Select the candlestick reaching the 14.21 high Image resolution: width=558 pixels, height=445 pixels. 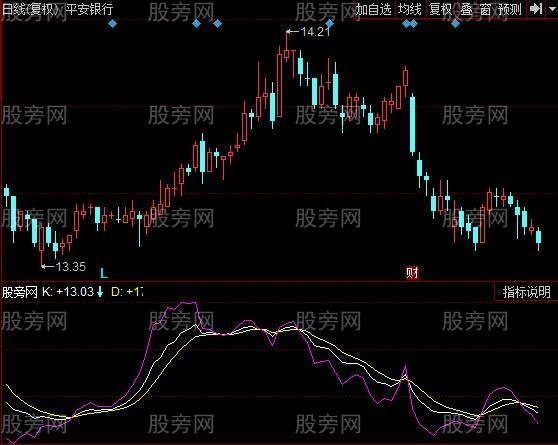pyautogui.click(x=287, y=54)
